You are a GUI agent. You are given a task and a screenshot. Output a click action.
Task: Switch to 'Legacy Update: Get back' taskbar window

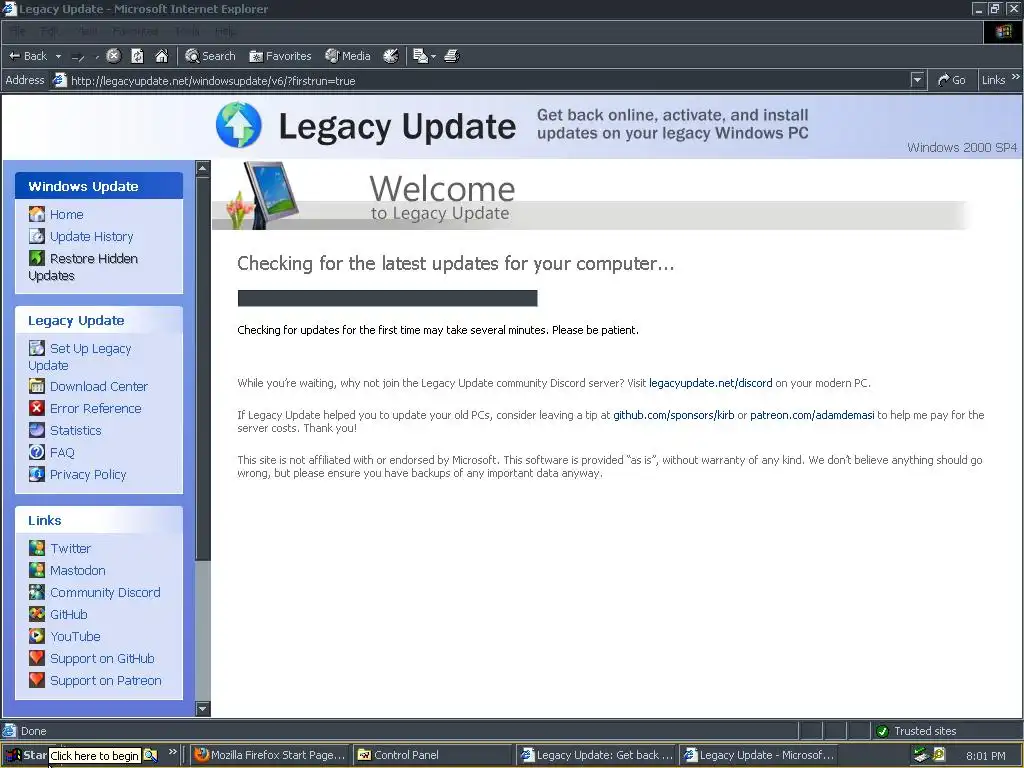pos(596,755)
